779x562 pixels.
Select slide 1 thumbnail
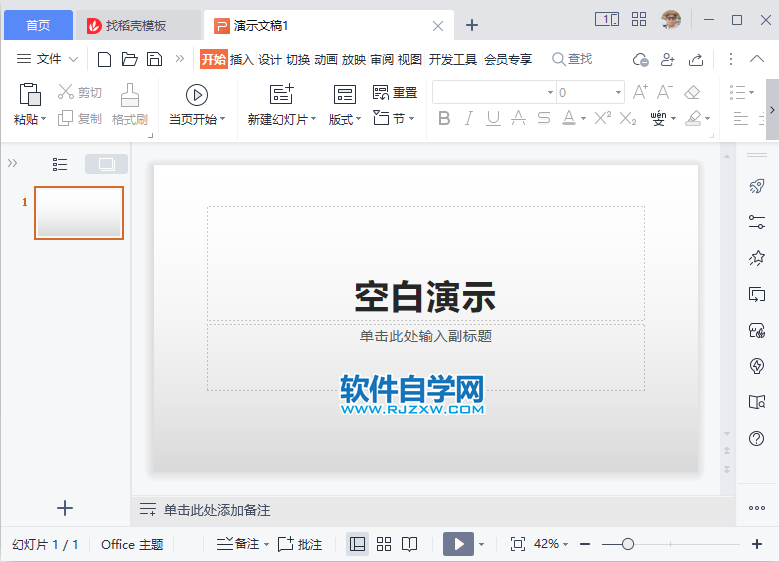click(79, 213)
